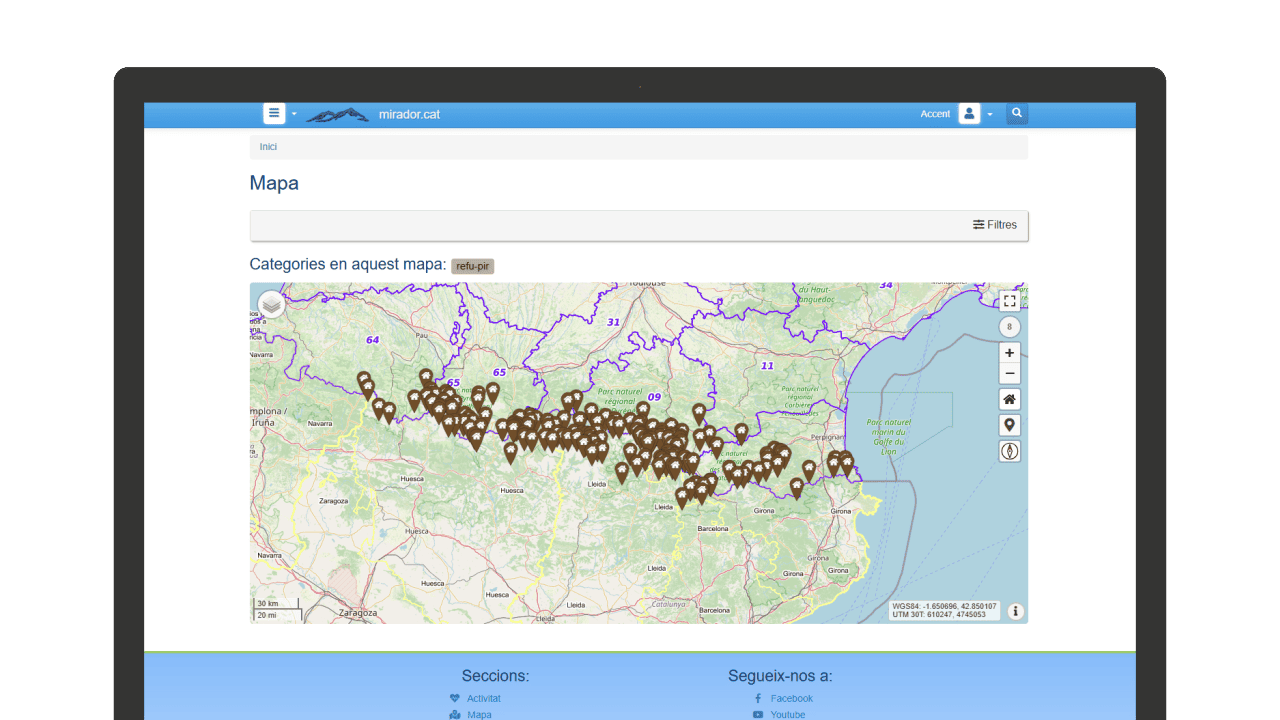Toggle fullscreen map view
Image resolution: width=1280 pixels, height=720 pixels.
pyautogui.click(x=1009, y=301)
